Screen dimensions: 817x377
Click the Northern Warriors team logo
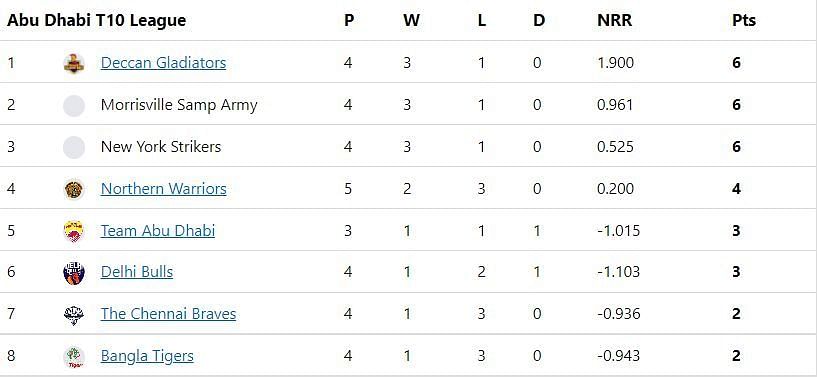[74, 189]
